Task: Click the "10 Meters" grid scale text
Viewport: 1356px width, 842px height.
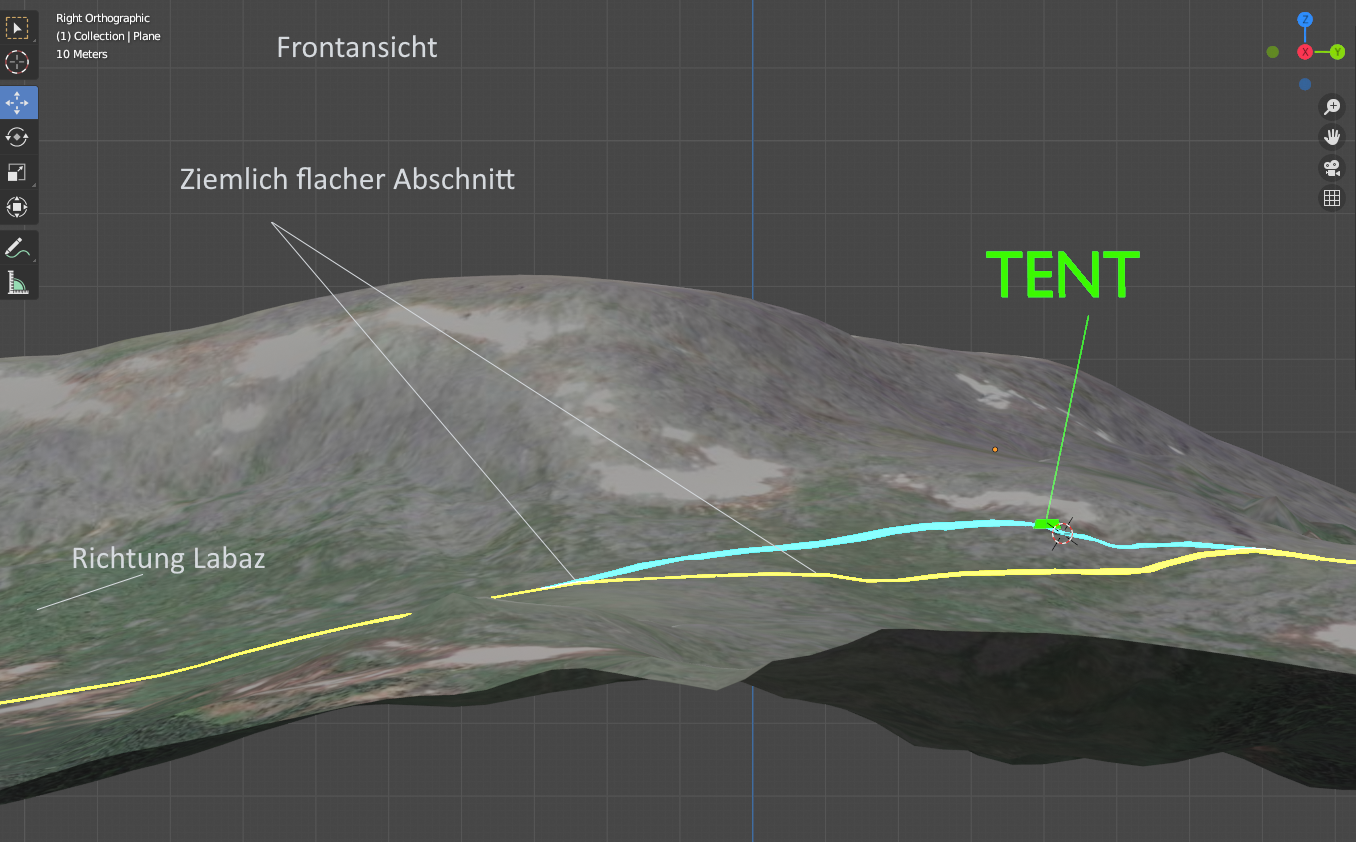Action: (x=82, y=54)
